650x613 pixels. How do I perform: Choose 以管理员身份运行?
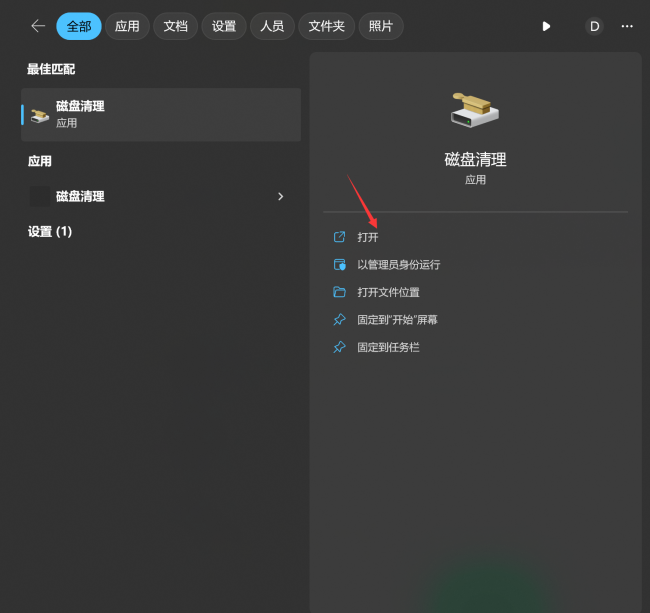pos(398,264)
